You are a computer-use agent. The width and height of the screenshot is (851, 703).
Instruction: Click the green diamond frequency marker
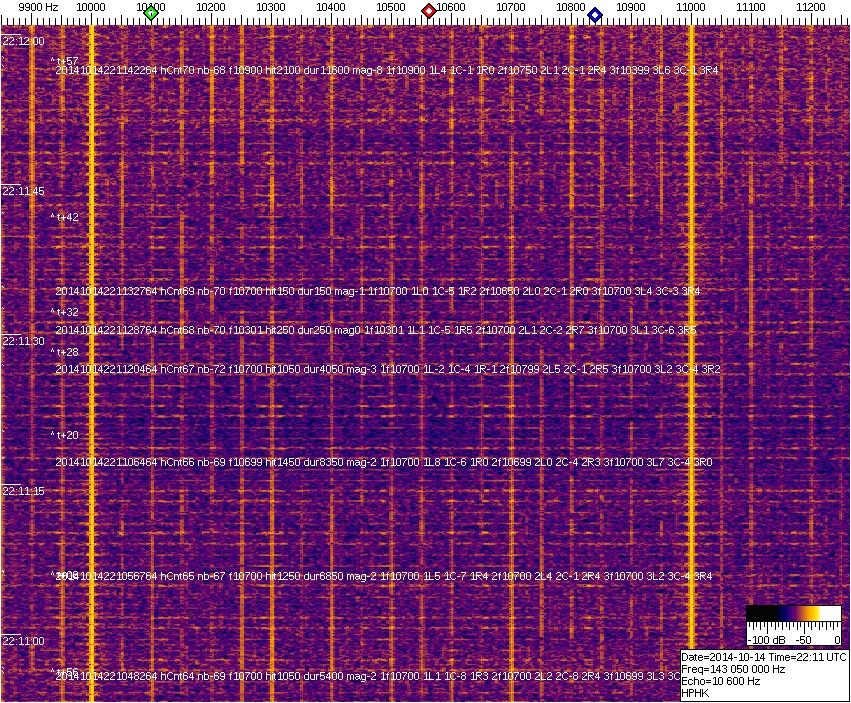click(x=151, y=13)
